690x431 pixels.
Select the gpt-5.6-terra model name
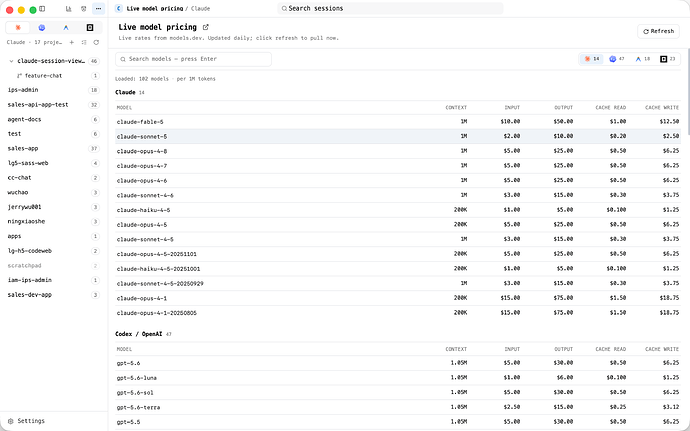[139, 407]
